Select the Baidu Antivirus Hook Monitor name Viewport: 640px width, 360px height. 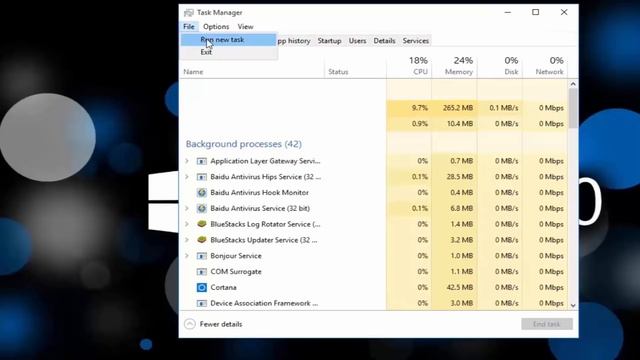click(x=260, y=193)
